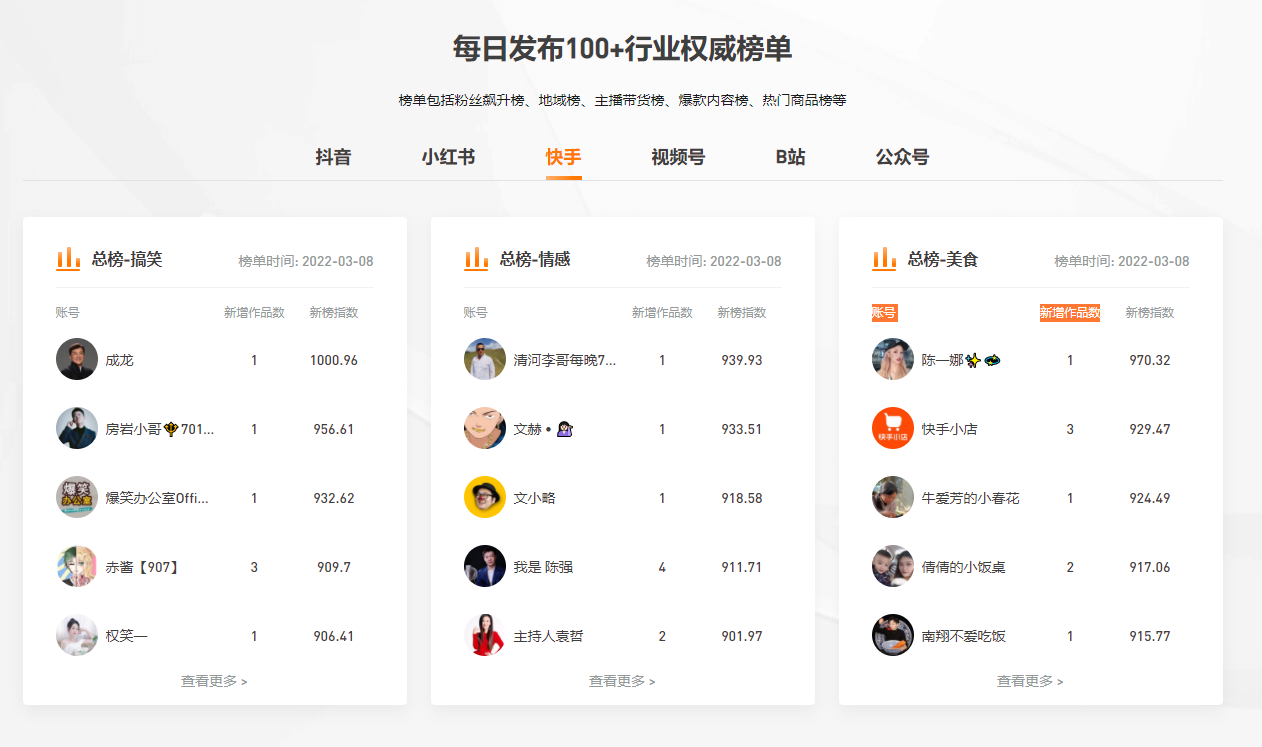This screenshot has width=1262, height=747.
Task: Click the 清河李哥 avatar
Action: pyautogui.click(x=485, y=359)
